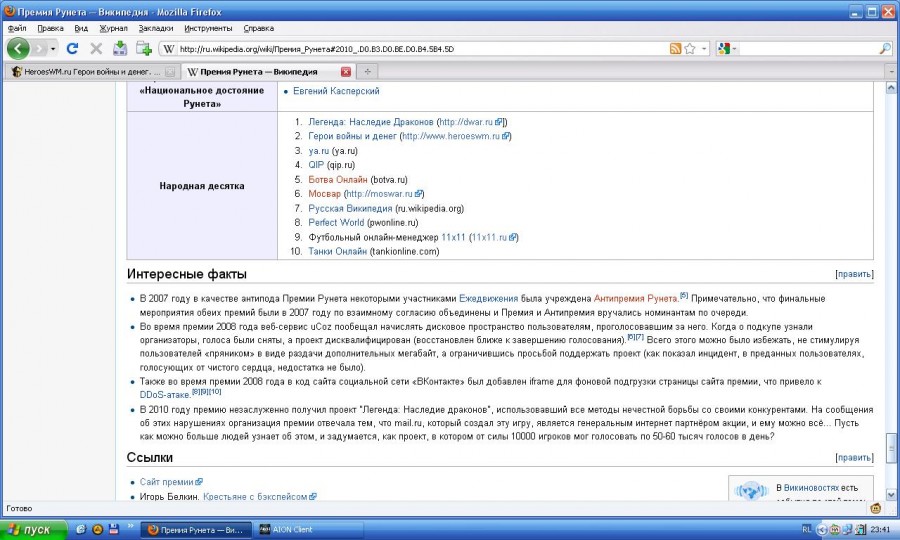Open a new tab with the plus button

[367, 72]
